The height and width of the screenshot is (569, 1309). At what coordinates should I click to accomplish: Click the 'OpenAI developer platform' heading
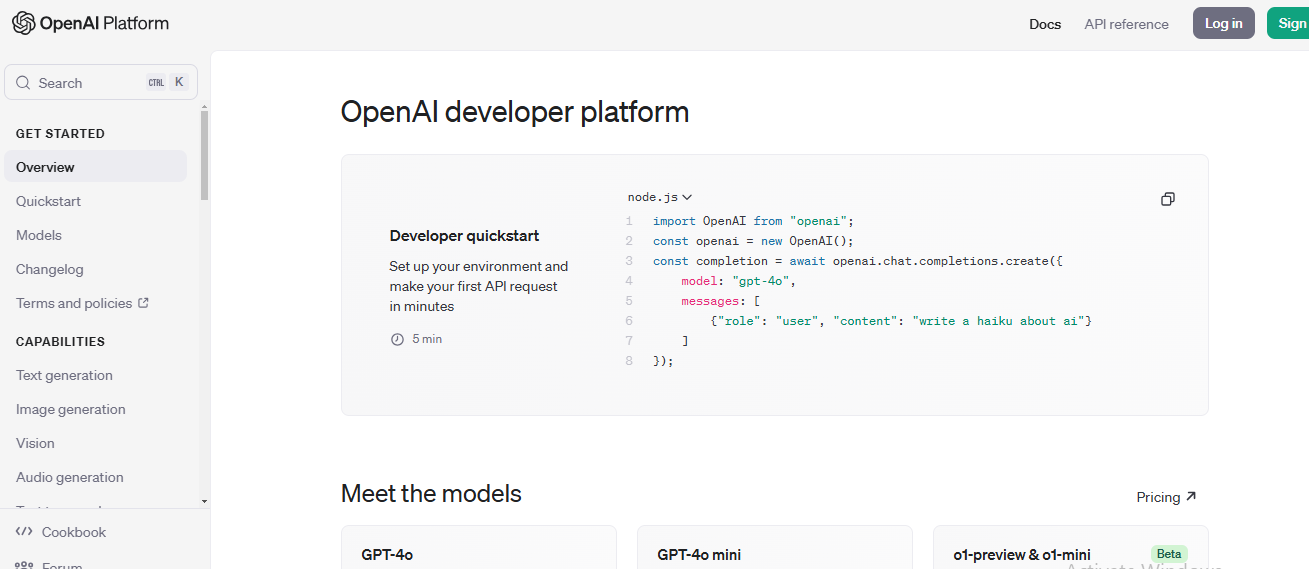pyautogui.click(x=515, y=111)
